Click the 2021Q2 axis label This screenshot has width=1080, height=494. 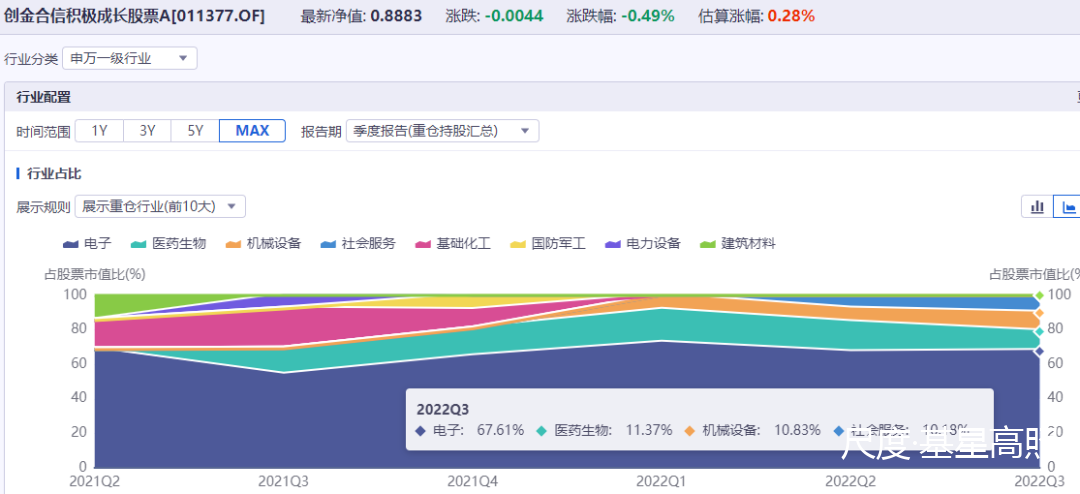(94, 480)
